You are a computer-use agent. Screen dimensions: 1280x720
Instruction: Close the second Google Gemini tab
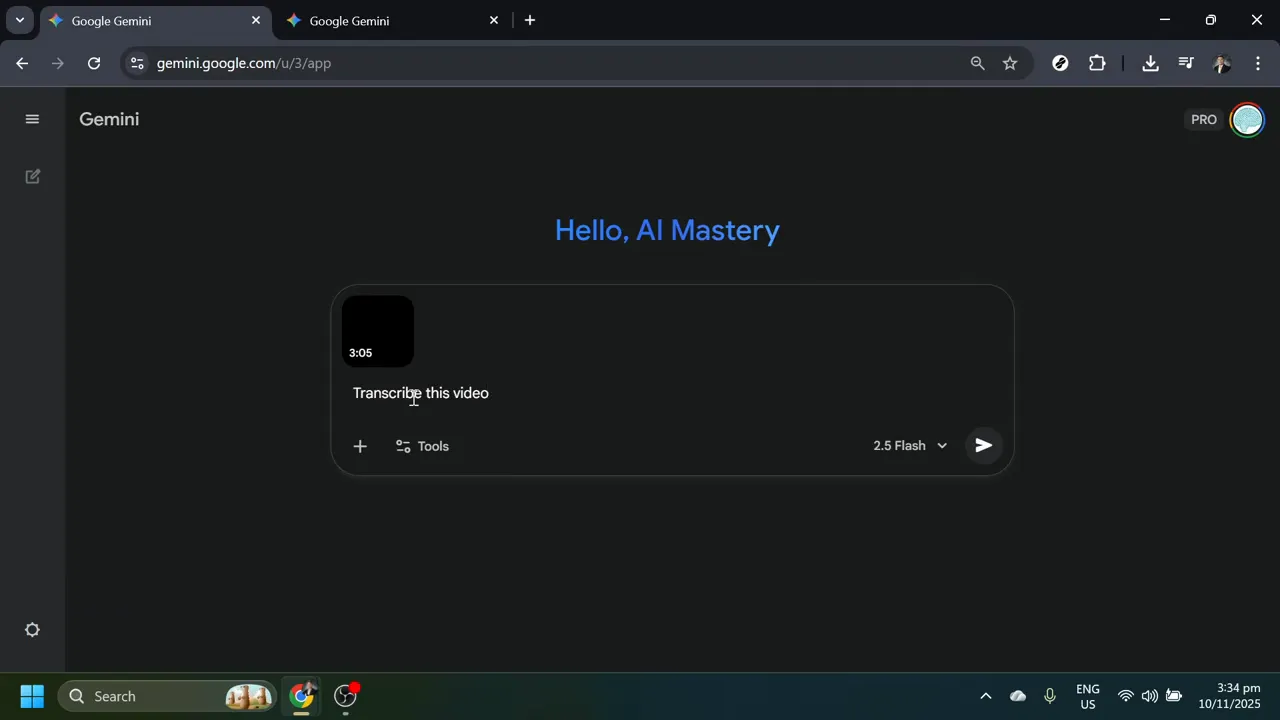(493, 20)
